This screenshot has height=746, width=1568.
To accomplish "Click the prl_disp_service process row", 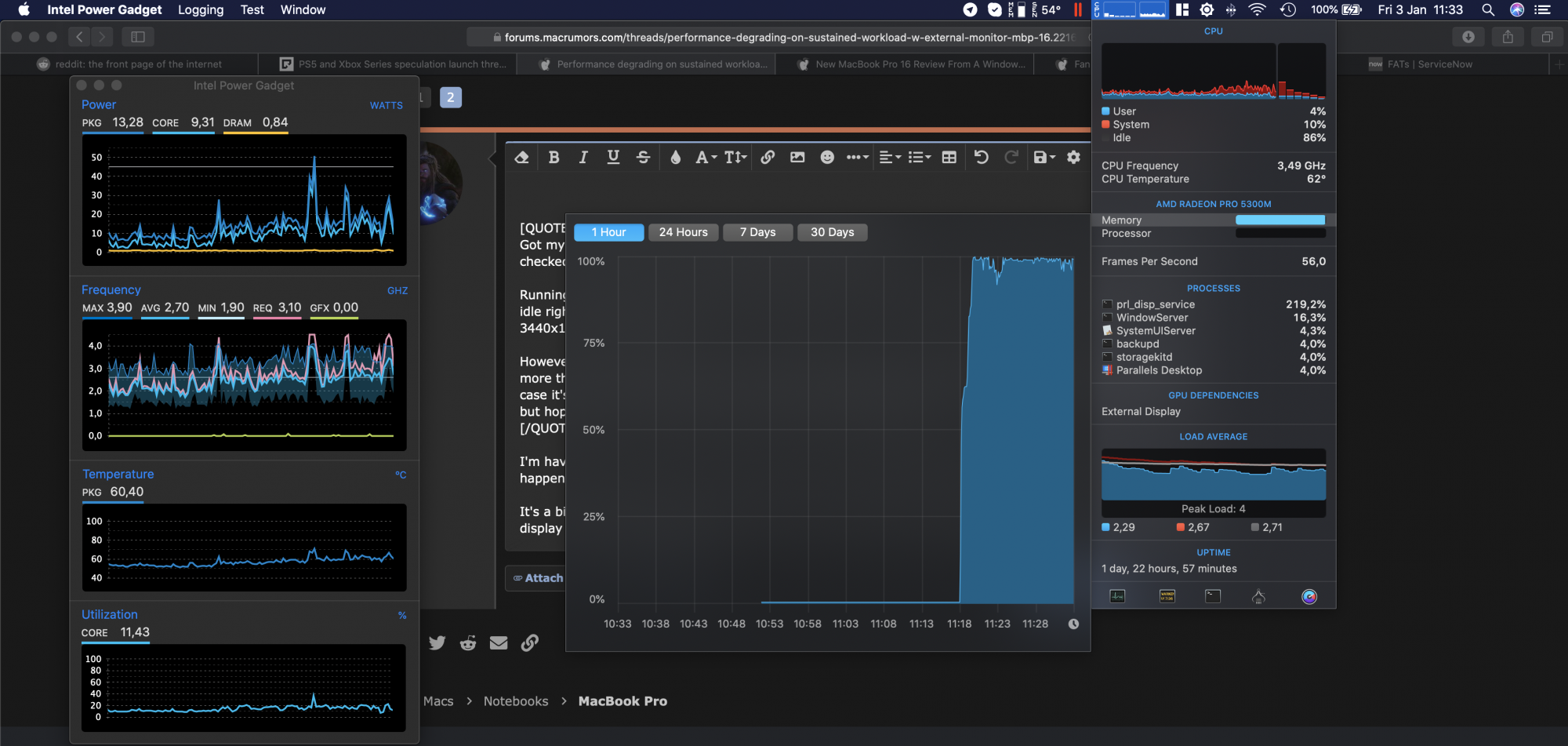I will coord(1214,304).
